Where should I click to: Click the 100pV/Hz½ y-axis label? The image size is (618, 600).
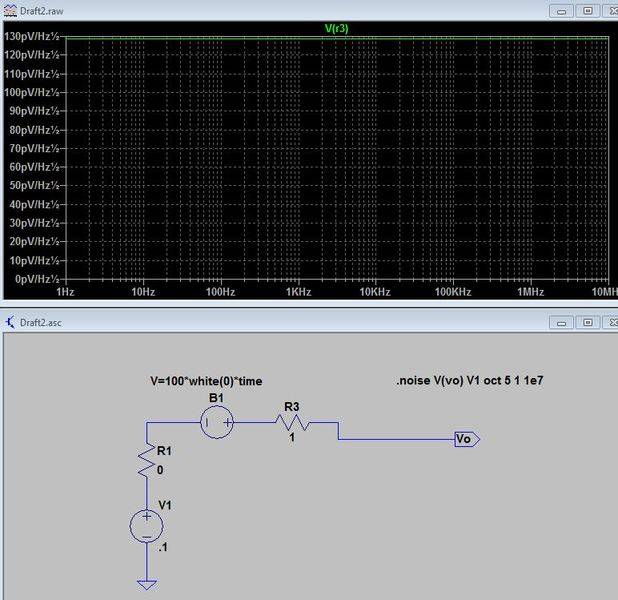[32, 92]
